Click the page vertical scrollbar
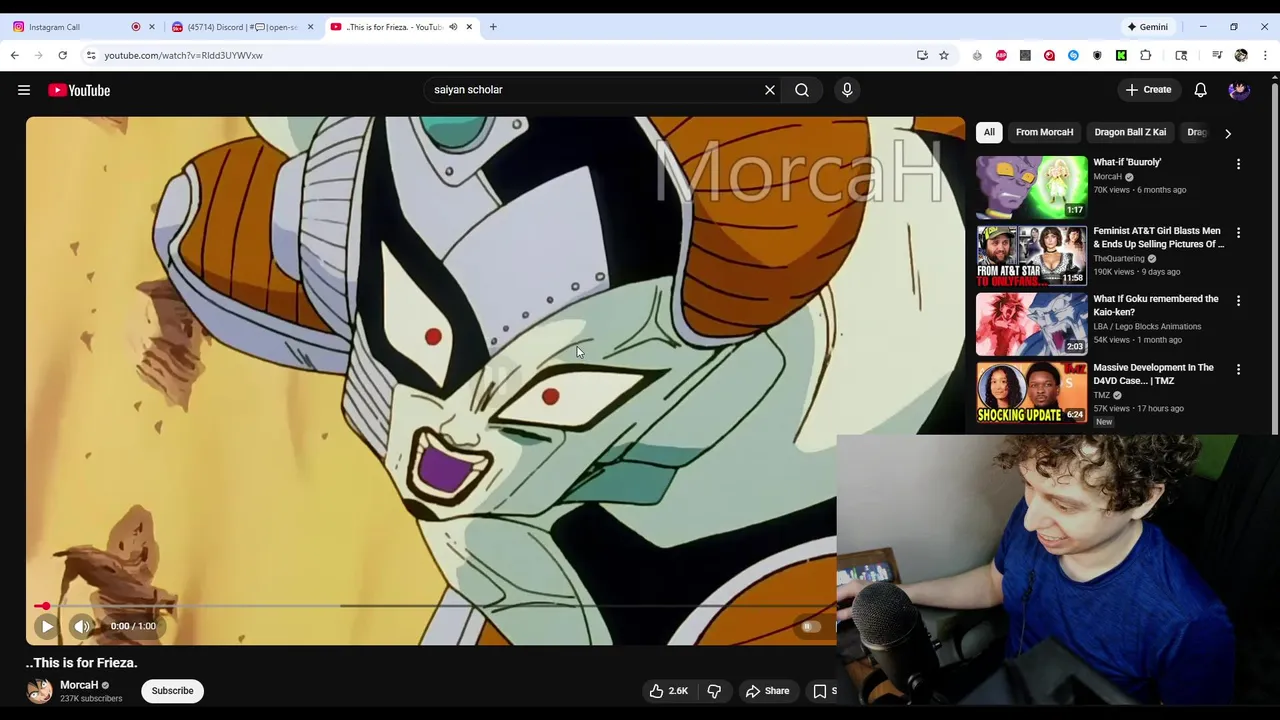Image resolution: width=1280 pixels, height=720 pixels. coord(1275,260)
